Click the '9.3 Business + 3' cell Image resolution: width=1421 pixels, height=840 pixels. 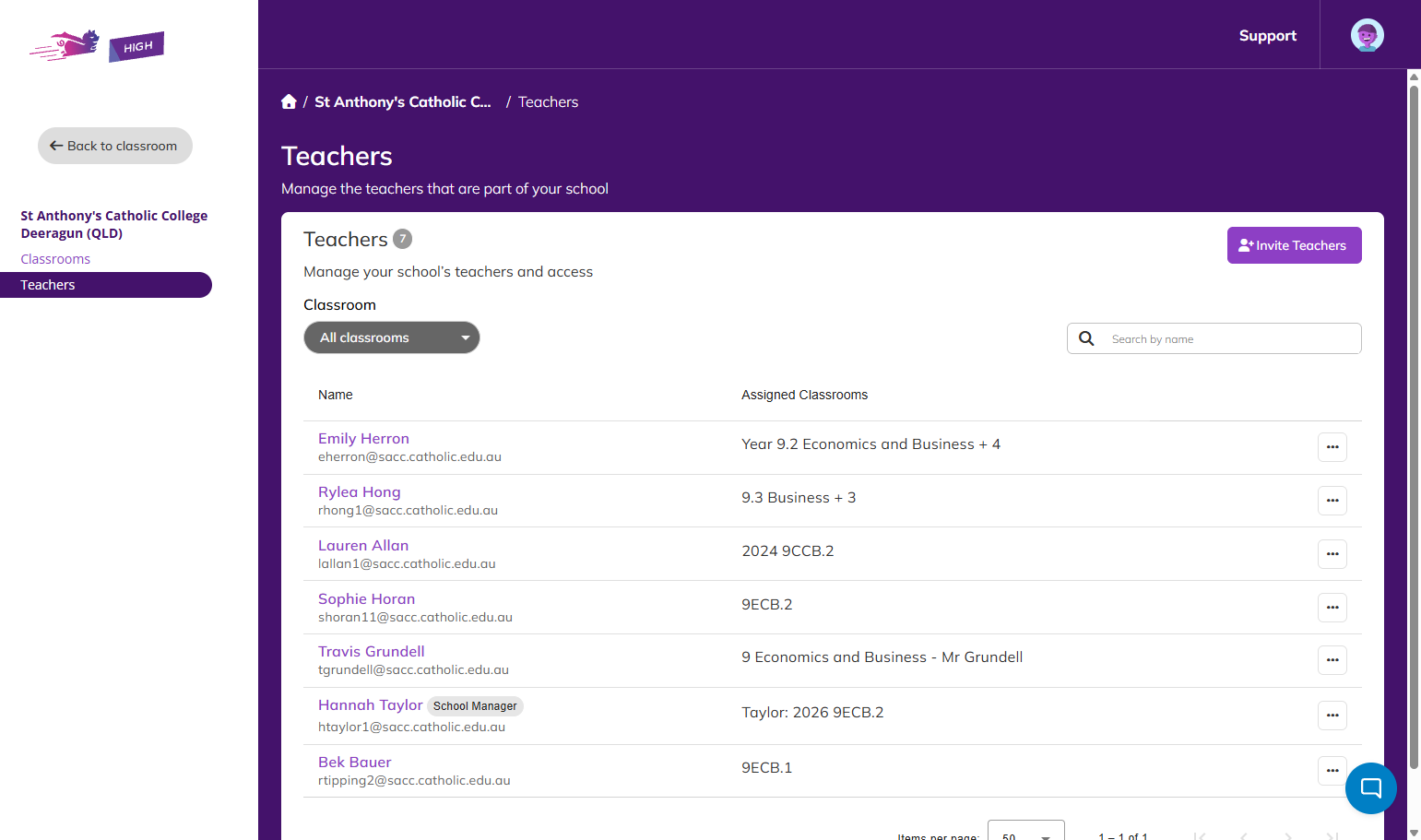[799, 498]
